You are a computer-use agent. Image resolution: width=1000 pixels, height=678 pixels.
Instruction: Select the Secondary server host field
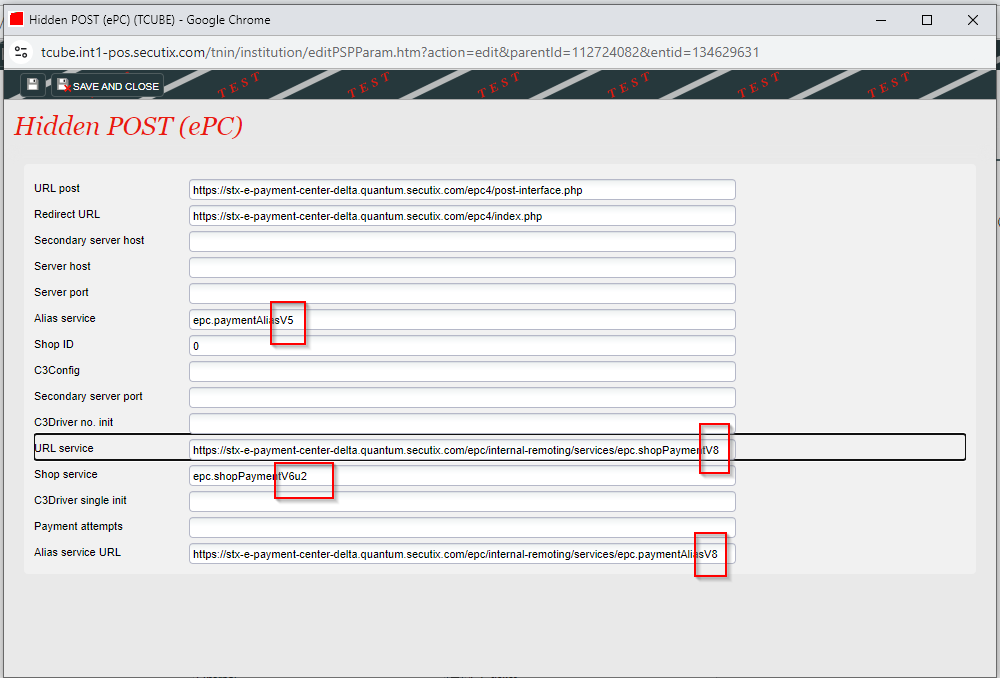(462, 241)
